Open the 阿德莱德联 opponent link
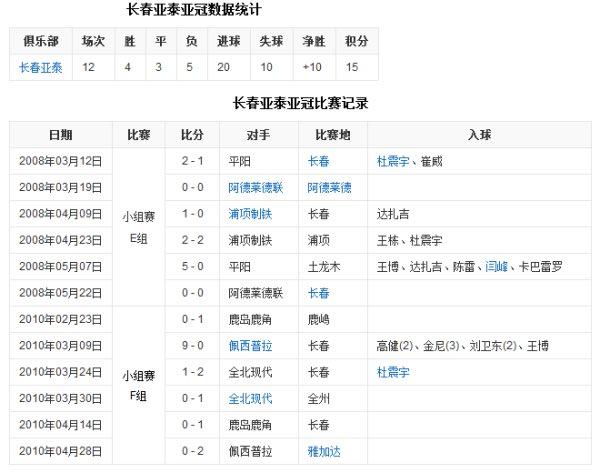The height and width of the screenshot is (473, 600). click(256, 188)
